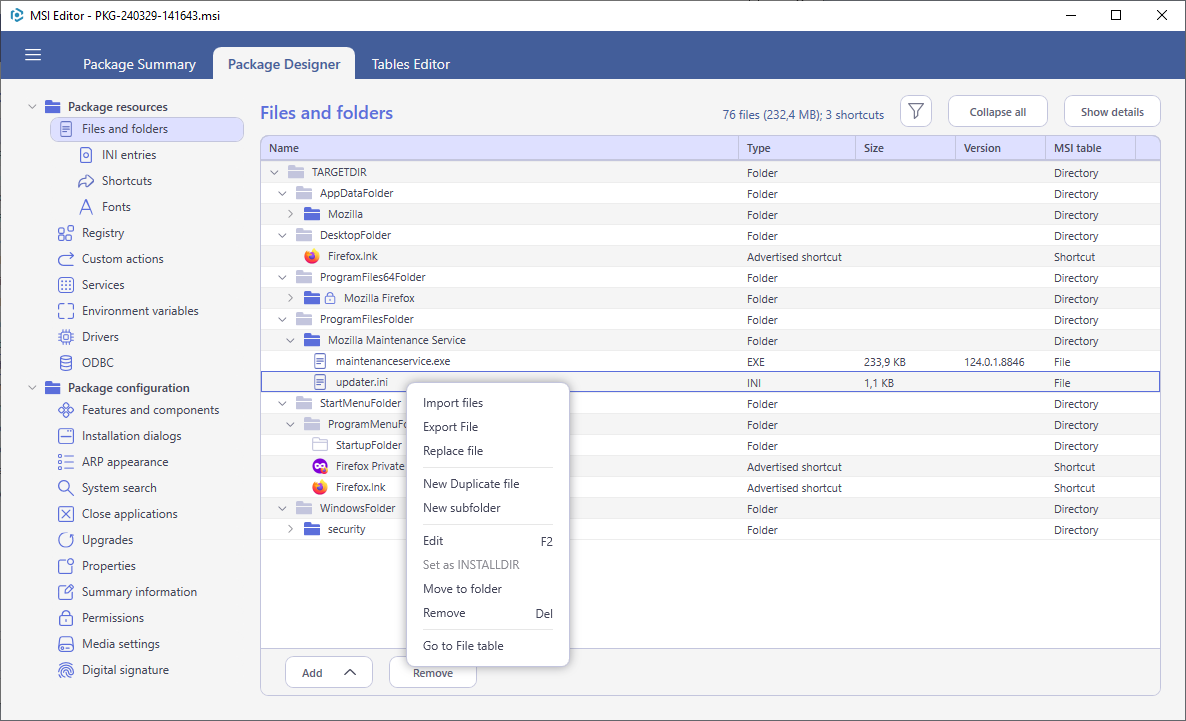
Task: Choose Edit in the context menu
Action: click(488, 541)
